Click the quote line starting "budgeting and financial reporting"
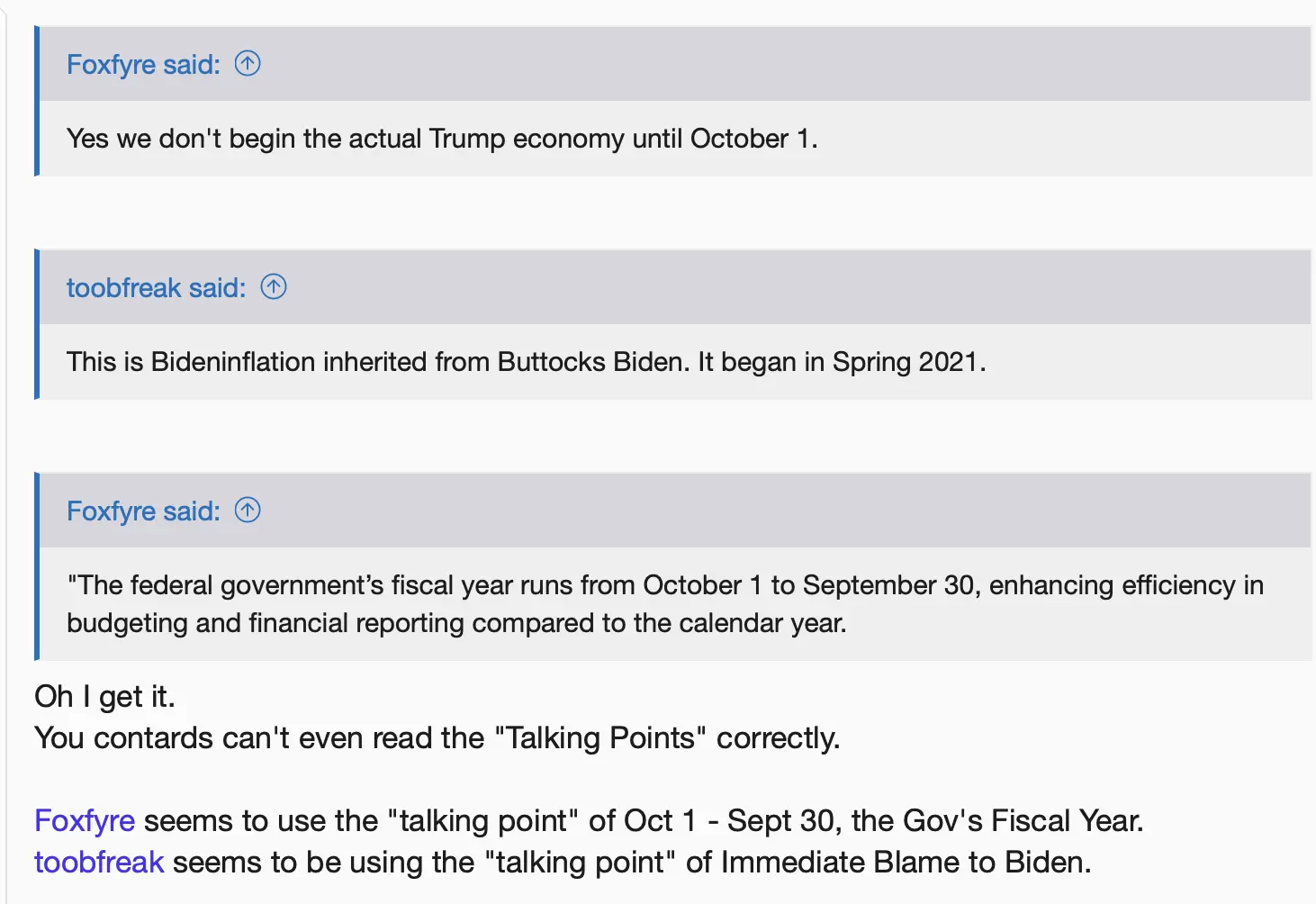 [456, 623]
